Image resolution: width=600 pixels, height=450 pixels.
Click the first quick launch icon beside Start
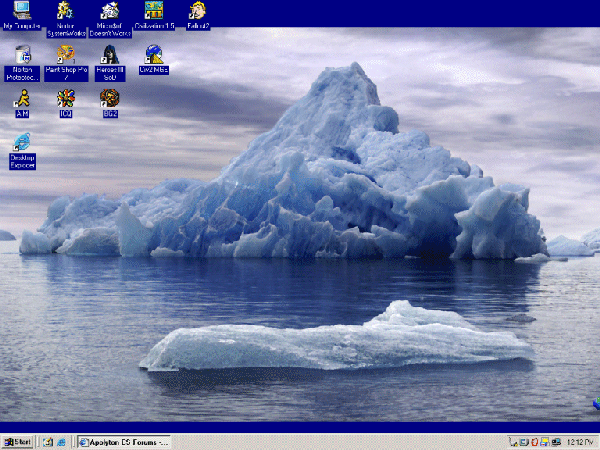click(47, 442)
